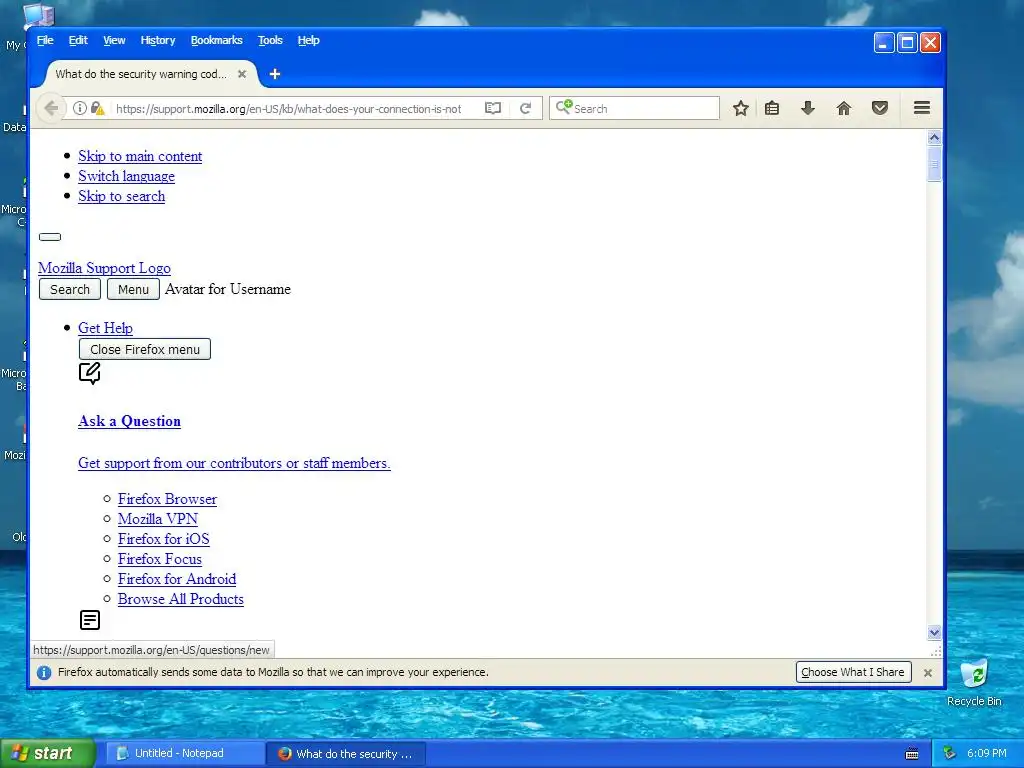Viewport: 1024px width, 768px height.
Task: Show your bookmarks list icon
Action: (x=772, y=108)
